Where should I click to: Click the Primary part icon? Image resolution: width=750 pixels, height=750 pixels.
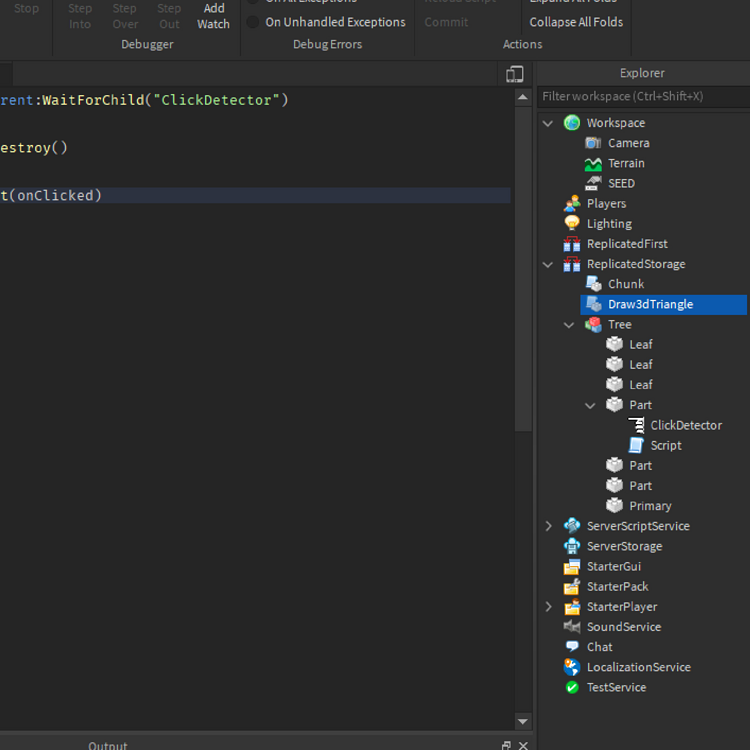614,506
